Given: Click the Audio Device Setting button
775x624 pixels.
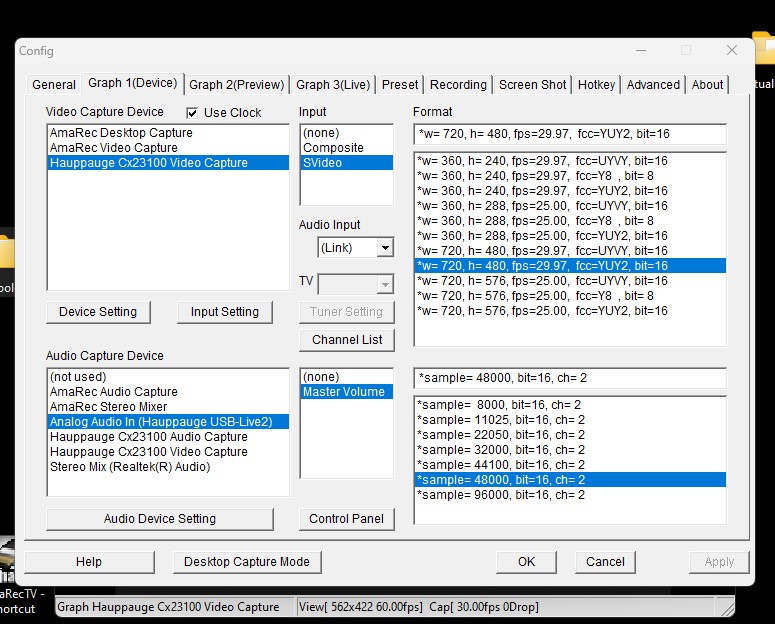Looking at the screenshot, I should [x=160, y=519].
